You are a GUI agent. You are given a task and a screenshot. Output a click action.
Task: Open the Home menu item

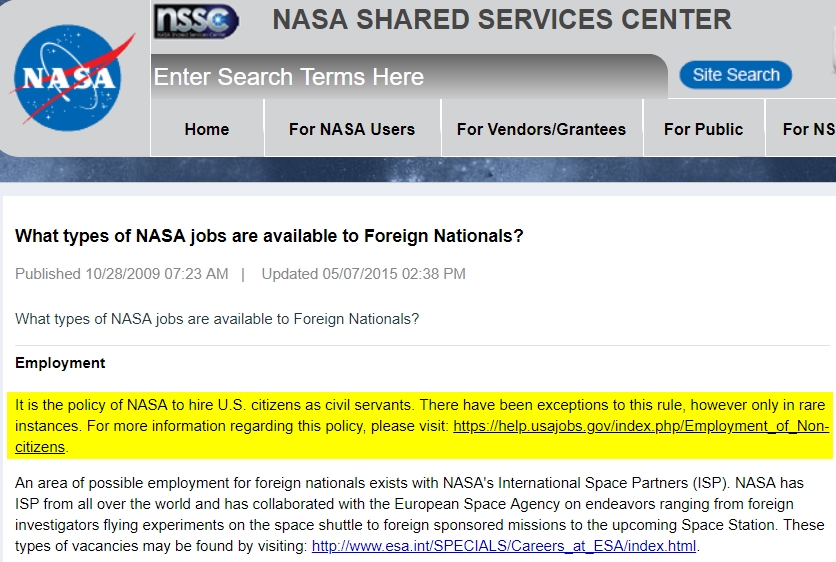point(207,129)
